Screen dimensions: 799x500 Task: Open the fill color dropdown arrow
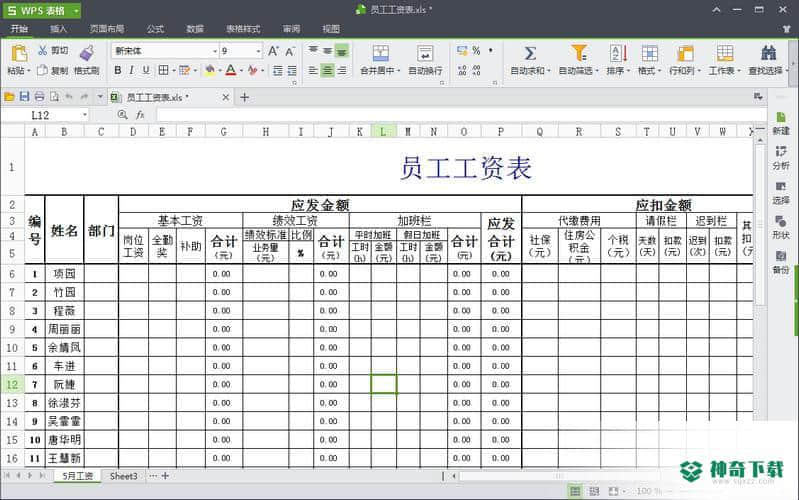pyautogui.click(x=220, y=71)
